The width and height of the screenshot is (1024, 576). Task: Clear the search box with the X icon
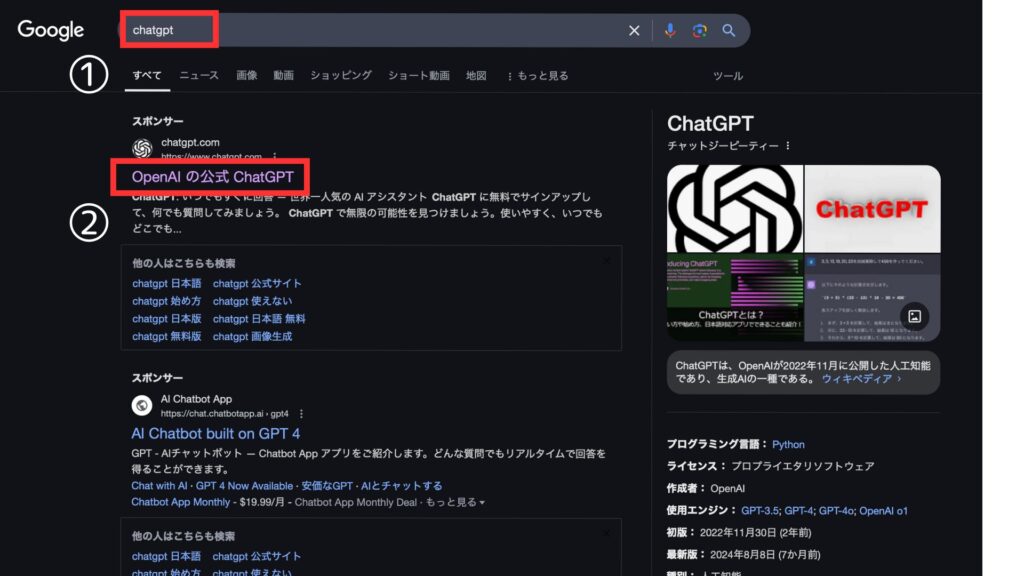633,31
